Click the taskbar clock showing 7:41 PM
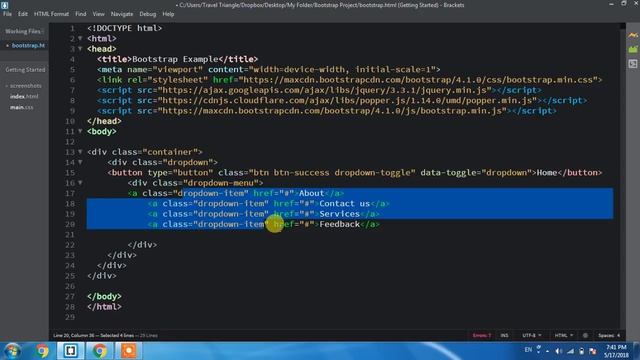The height and width of the screenshot is (360, 640). (617, 351)
